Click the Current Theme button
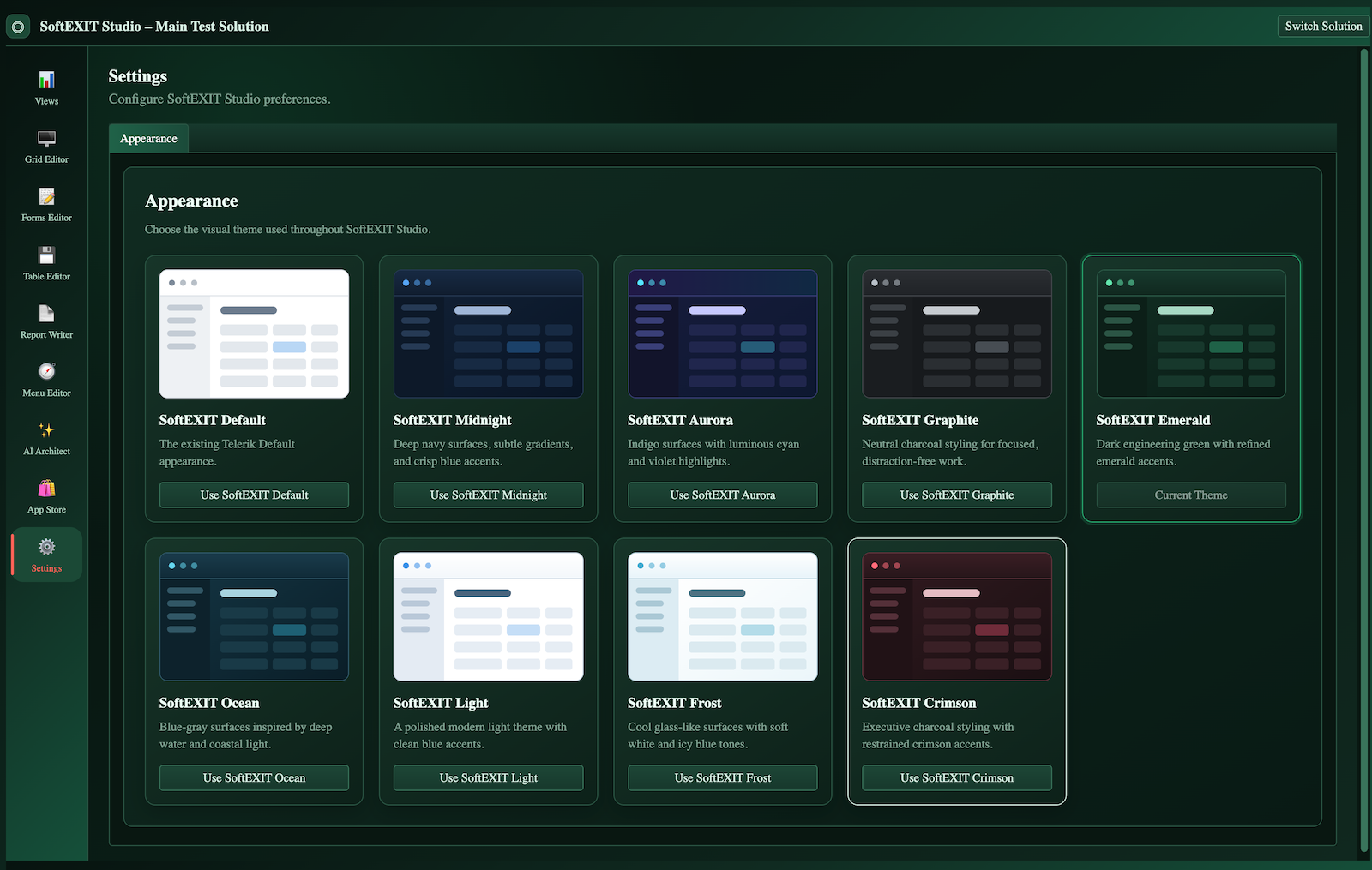This screenshot has width=1372, height=870. [1191, 495]
